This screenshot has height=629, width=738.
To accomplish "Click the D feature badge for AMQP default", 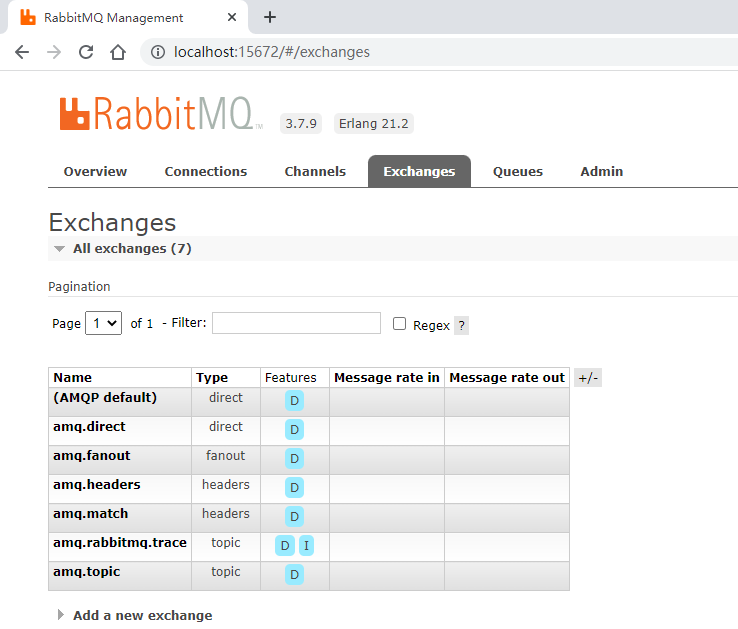I will [294, 401].
